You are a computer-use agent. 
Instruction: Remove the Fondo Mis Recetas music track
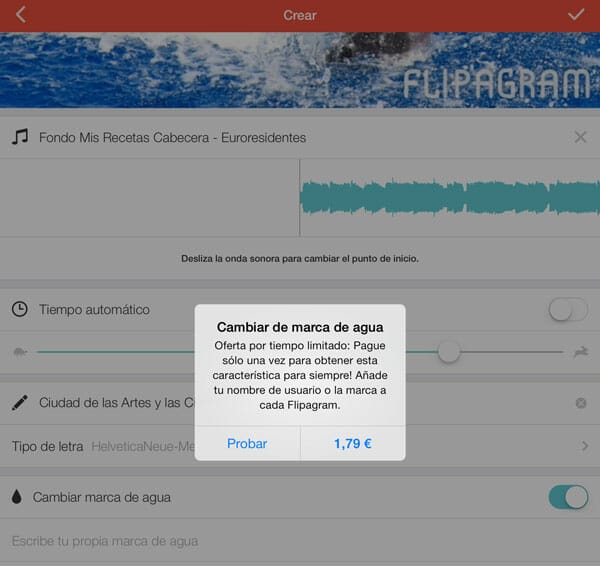pyautogui.click(x=580, y=137)
